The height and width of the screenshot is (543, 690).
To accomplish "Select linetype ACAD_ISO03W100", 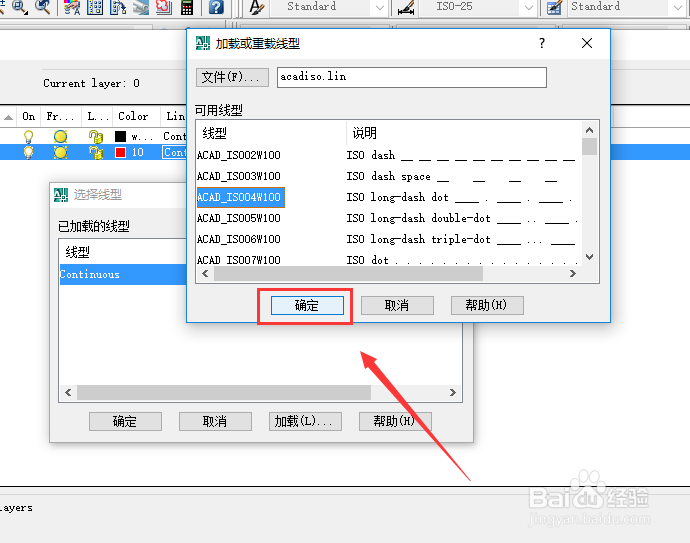I will coord(239,176).
